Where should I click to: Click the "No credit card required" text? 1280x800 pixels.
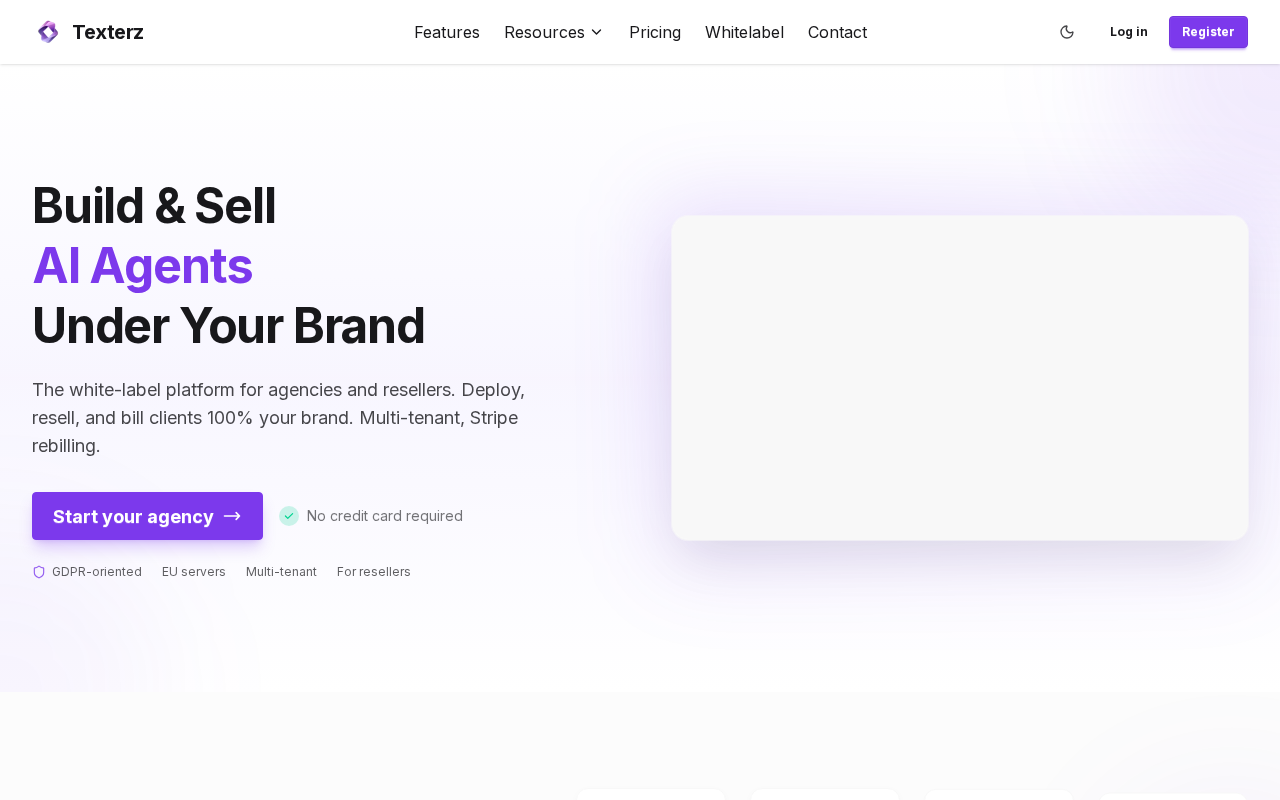pos(385,516)
